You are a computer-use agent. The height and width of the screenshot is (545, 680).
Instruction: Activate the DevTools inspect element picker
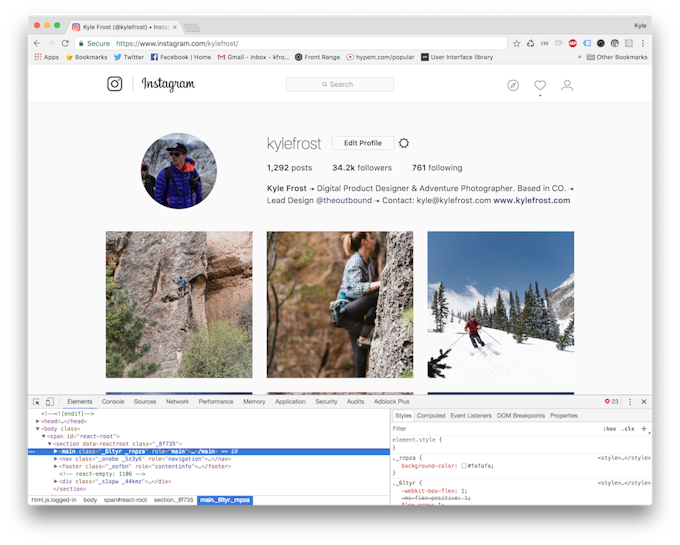click(x=37, y=401)
